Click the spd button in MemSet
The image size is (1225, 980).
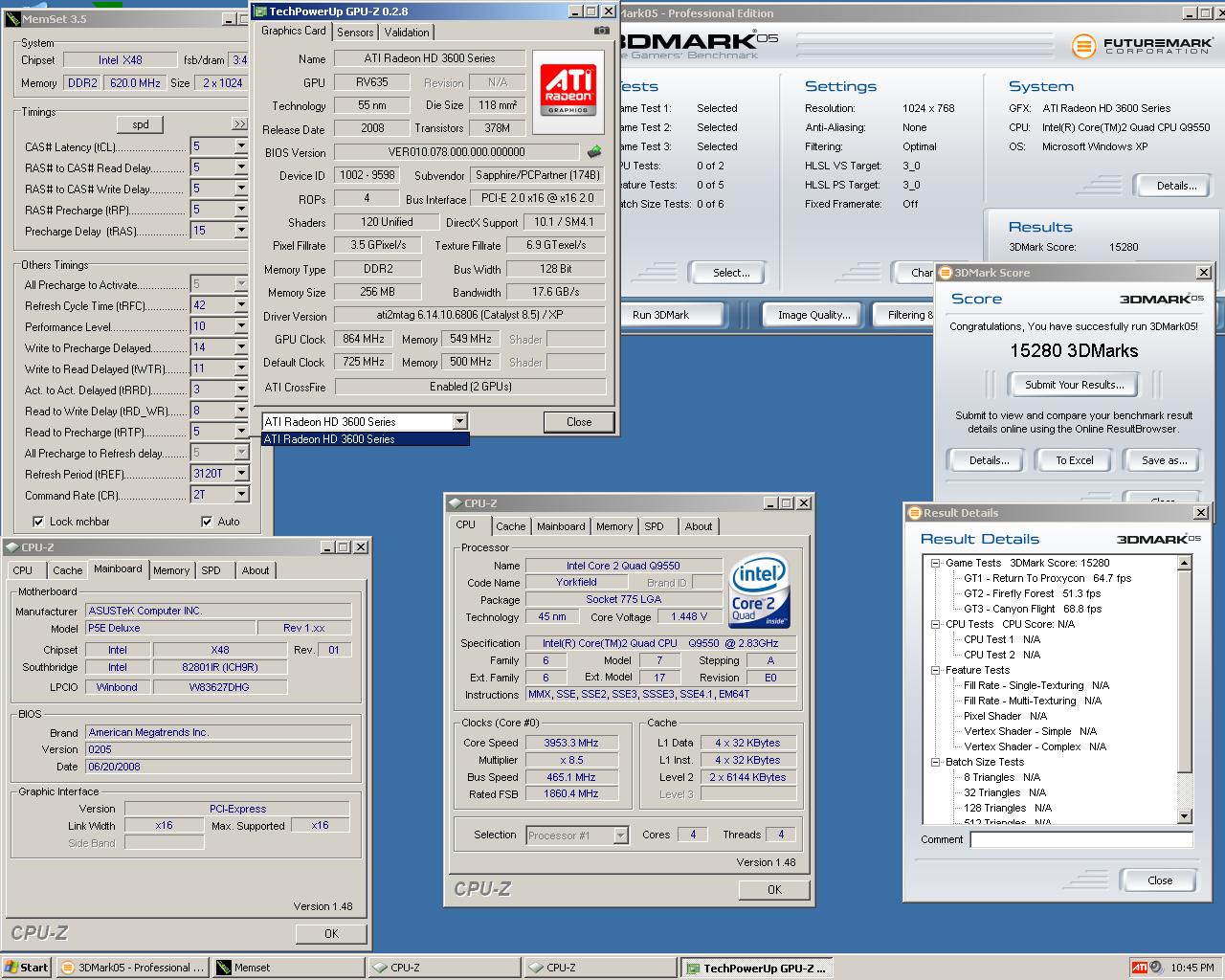coord(141,124)
